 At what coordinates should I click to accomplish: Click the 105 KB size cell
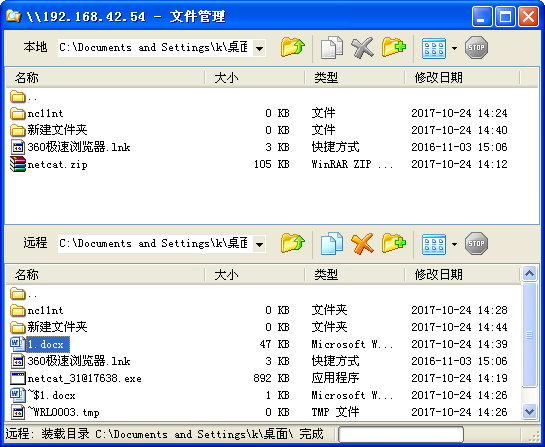(x=271, y=164)
